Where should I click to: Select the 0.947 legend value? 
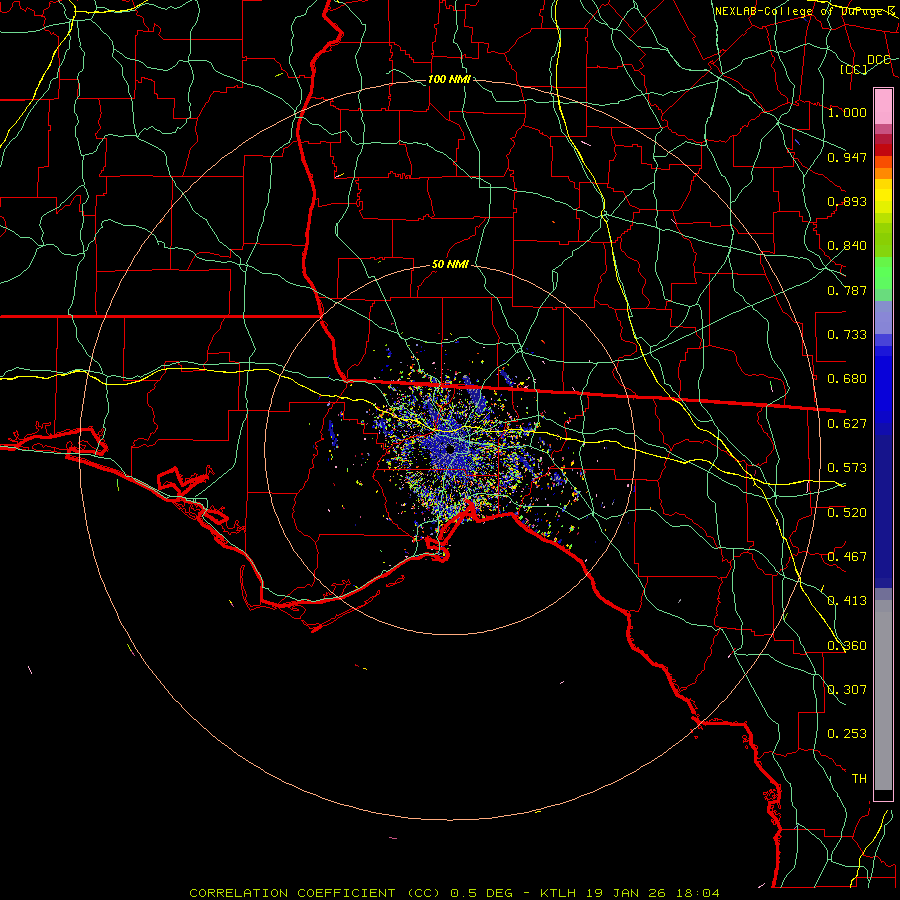click(847, 157)
